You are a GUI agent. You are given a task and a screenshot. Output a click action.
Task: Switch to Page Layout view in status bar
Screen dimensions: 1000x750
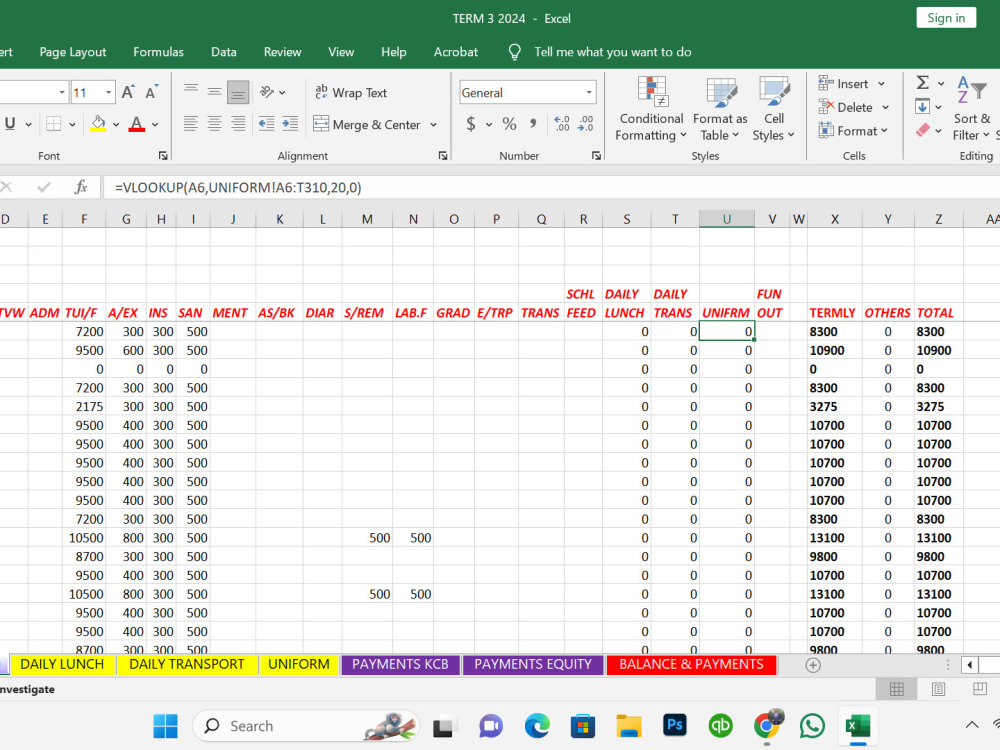[938, 689]
